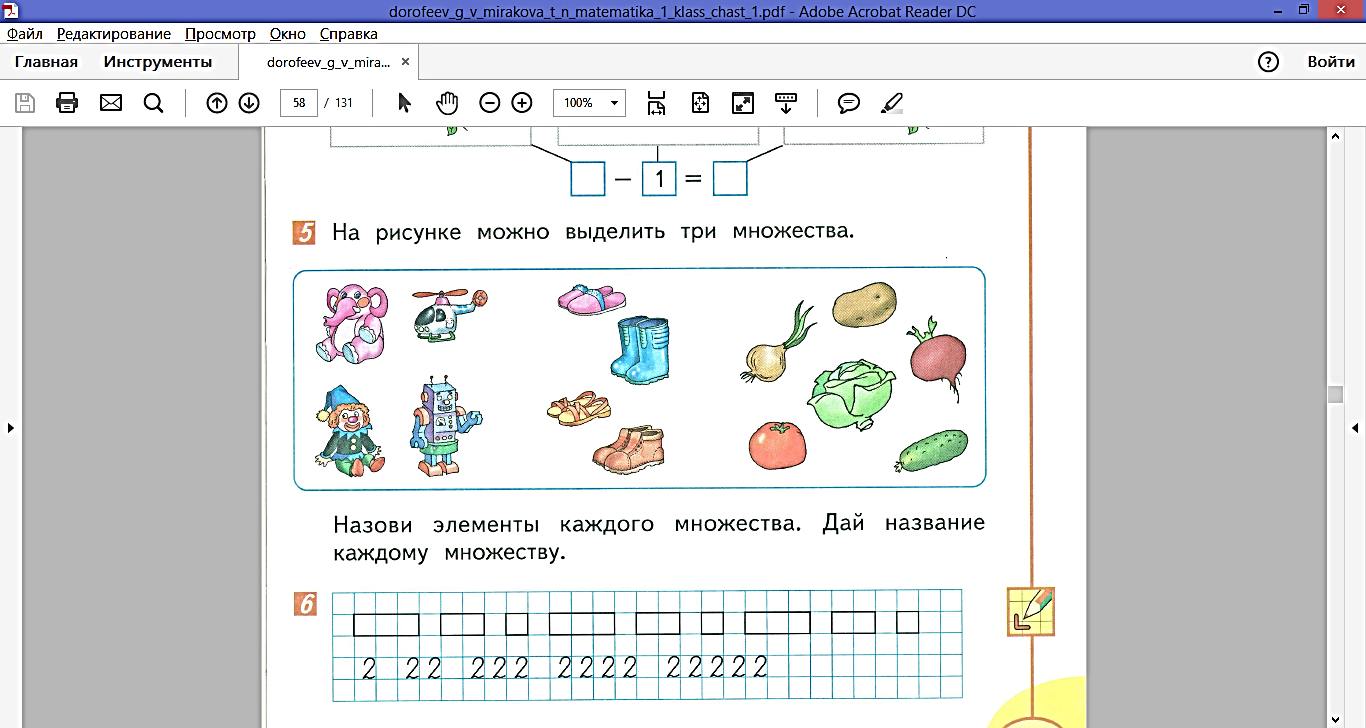
Task: Switch to the Инструменты tab
Action: coord(158,62)
